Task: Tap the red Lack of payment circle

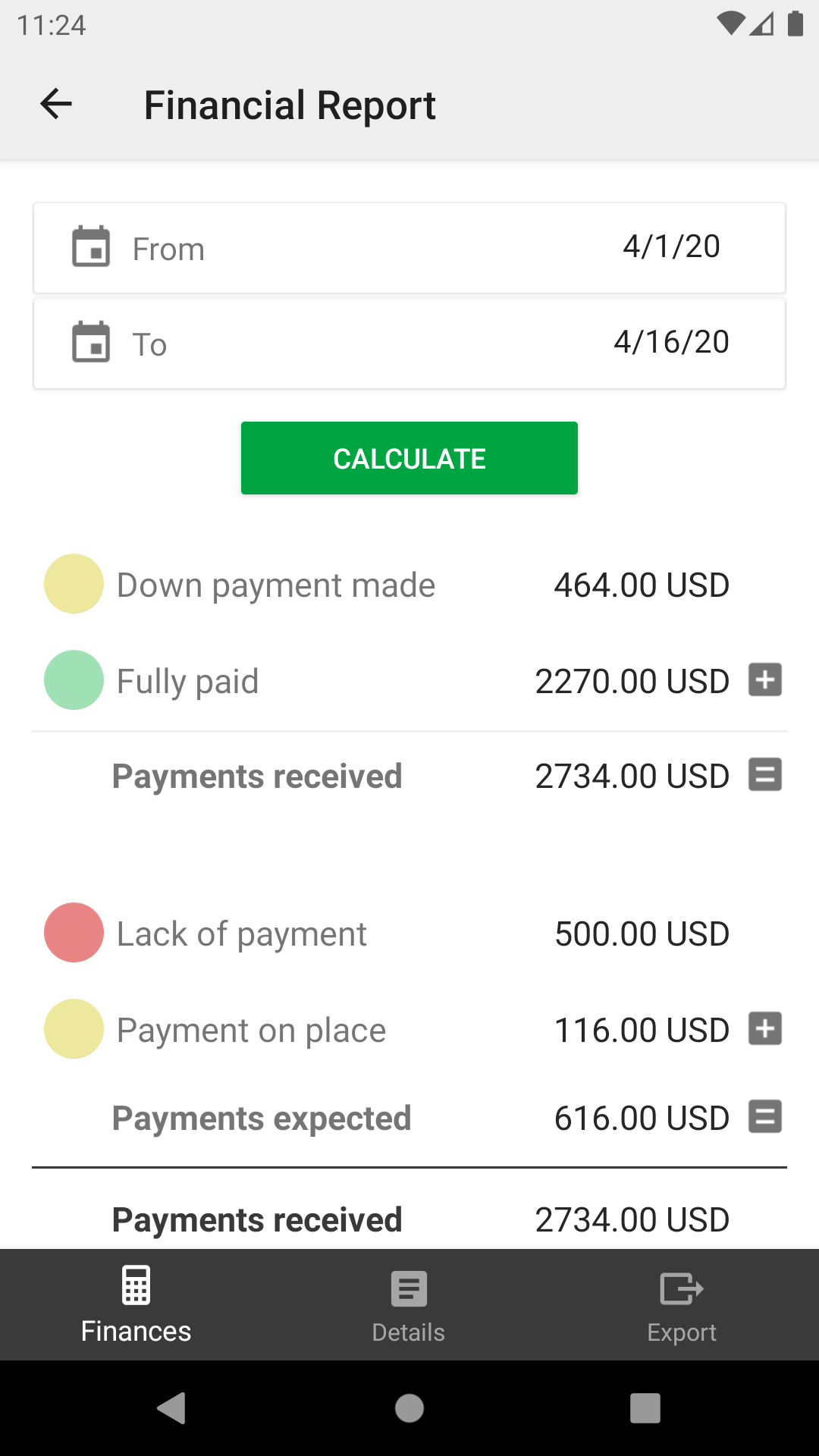Action: pyautogui.click(x=74, y=933)
